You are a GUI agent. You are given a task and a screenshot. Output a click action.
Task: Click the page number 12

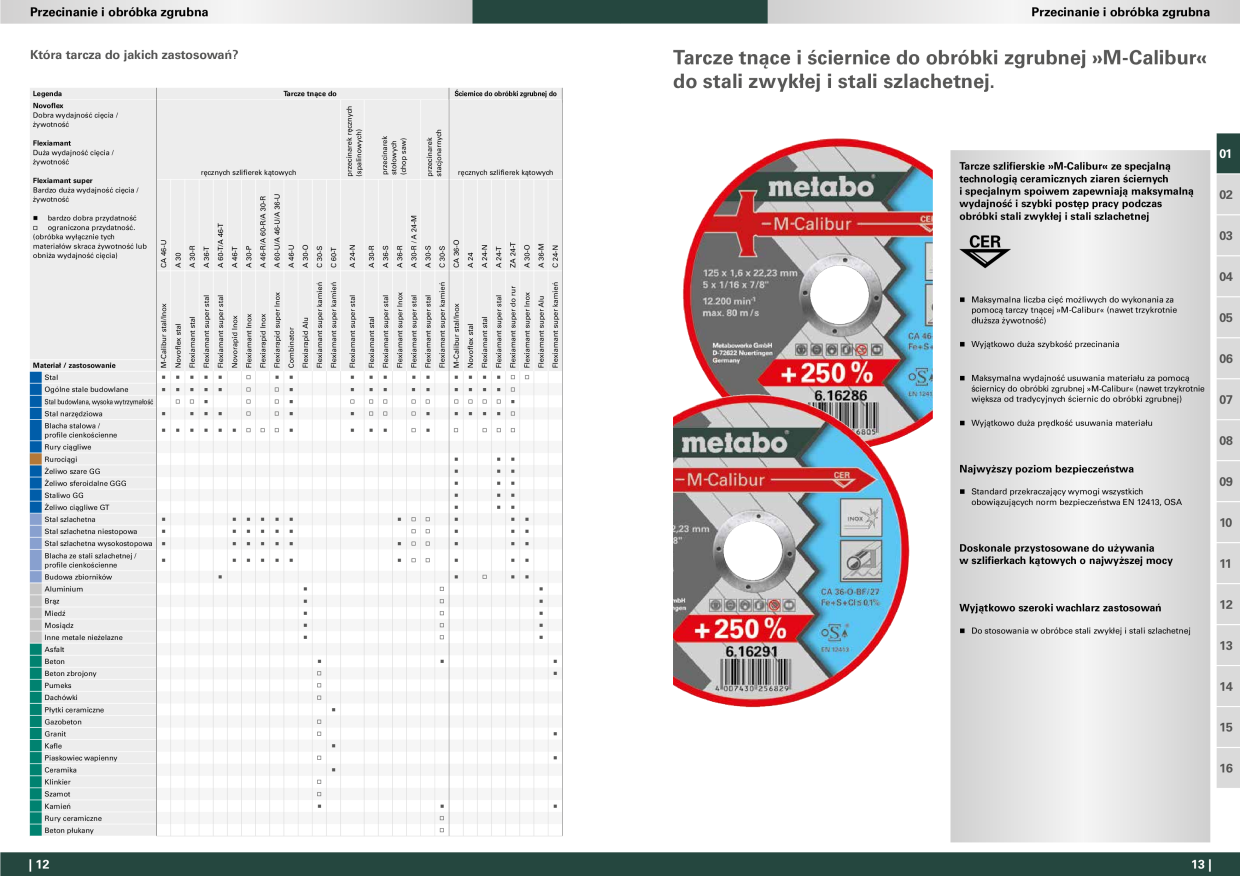click(40, 865)
